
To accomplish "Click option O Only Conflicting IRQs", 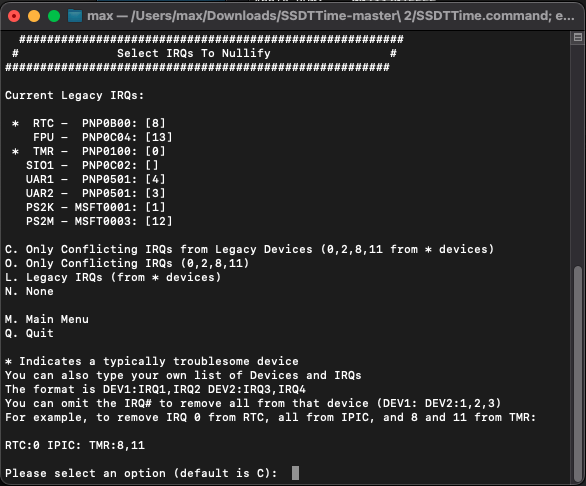I will 127,263.
